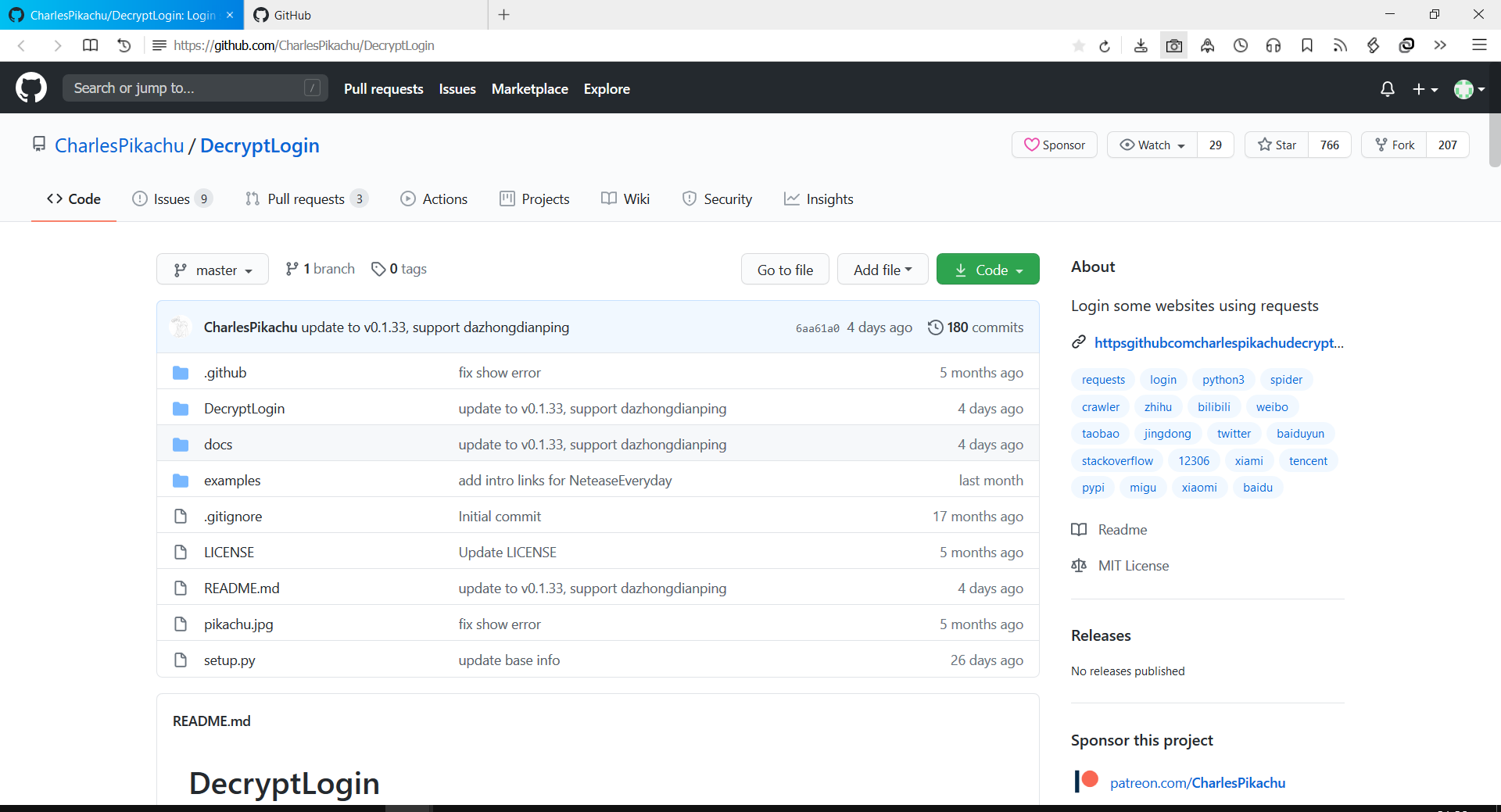
Task: Open the pikachu.jpg file
Action: 238,624
